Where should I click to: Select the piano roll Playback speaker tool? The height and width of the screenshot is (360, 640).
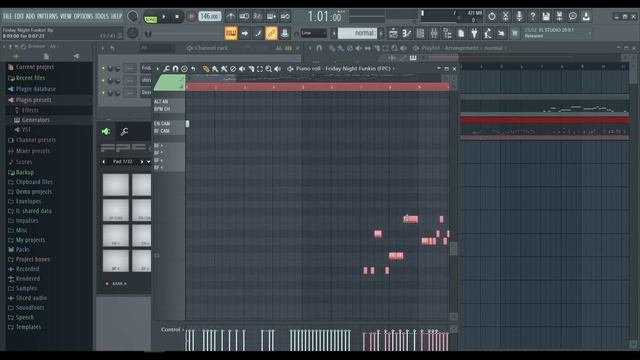pyautogui.click(x=278, y=69)
